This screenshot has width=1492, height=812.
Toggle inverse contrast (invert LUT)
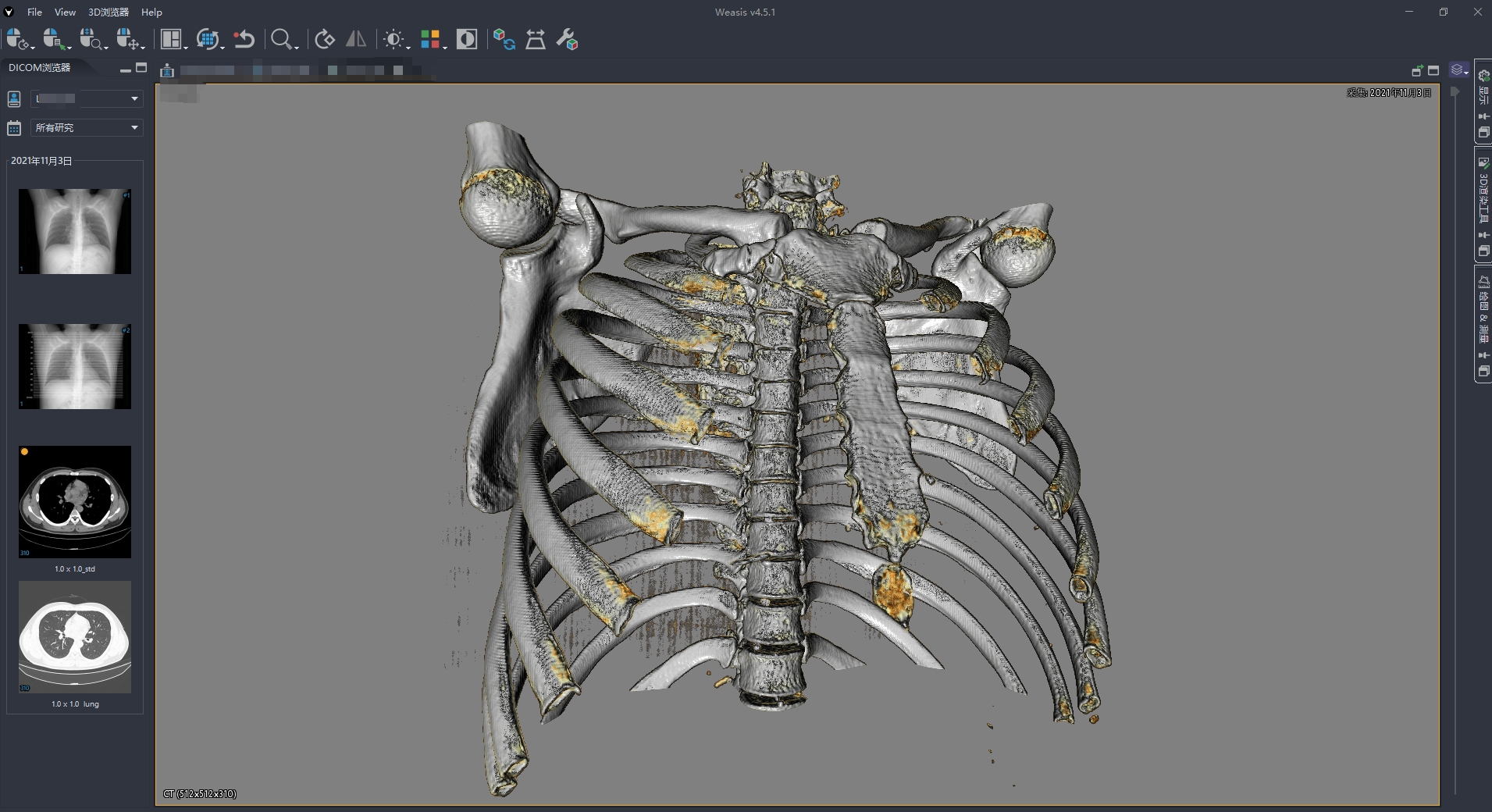click(467, 40)
